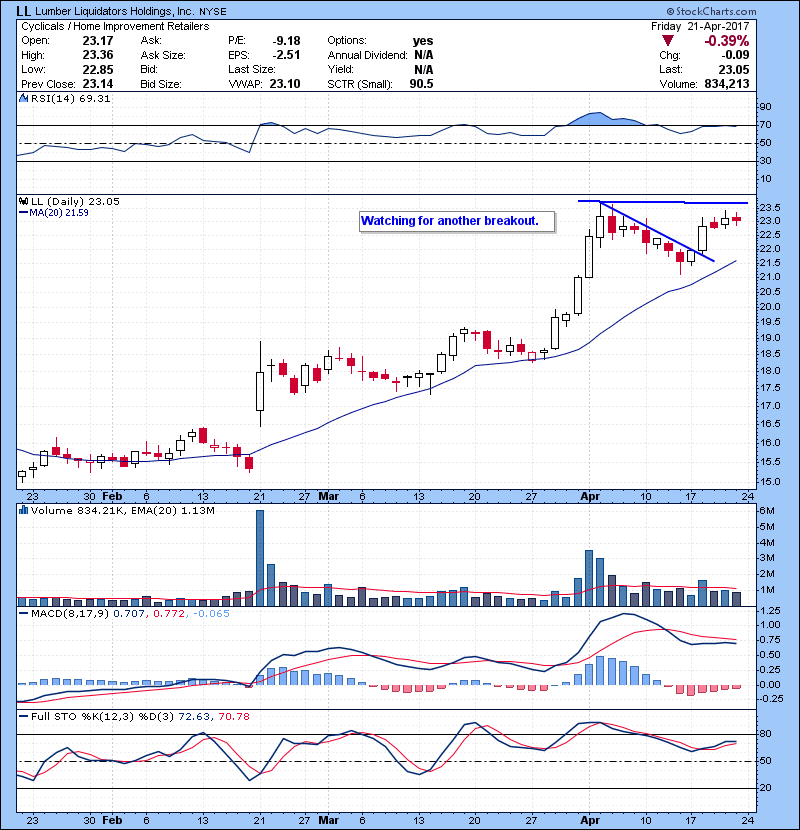The image size is (800, 830).
Task: Click the RSI(14) 69.31 label
Action: [x=71, y=98]
